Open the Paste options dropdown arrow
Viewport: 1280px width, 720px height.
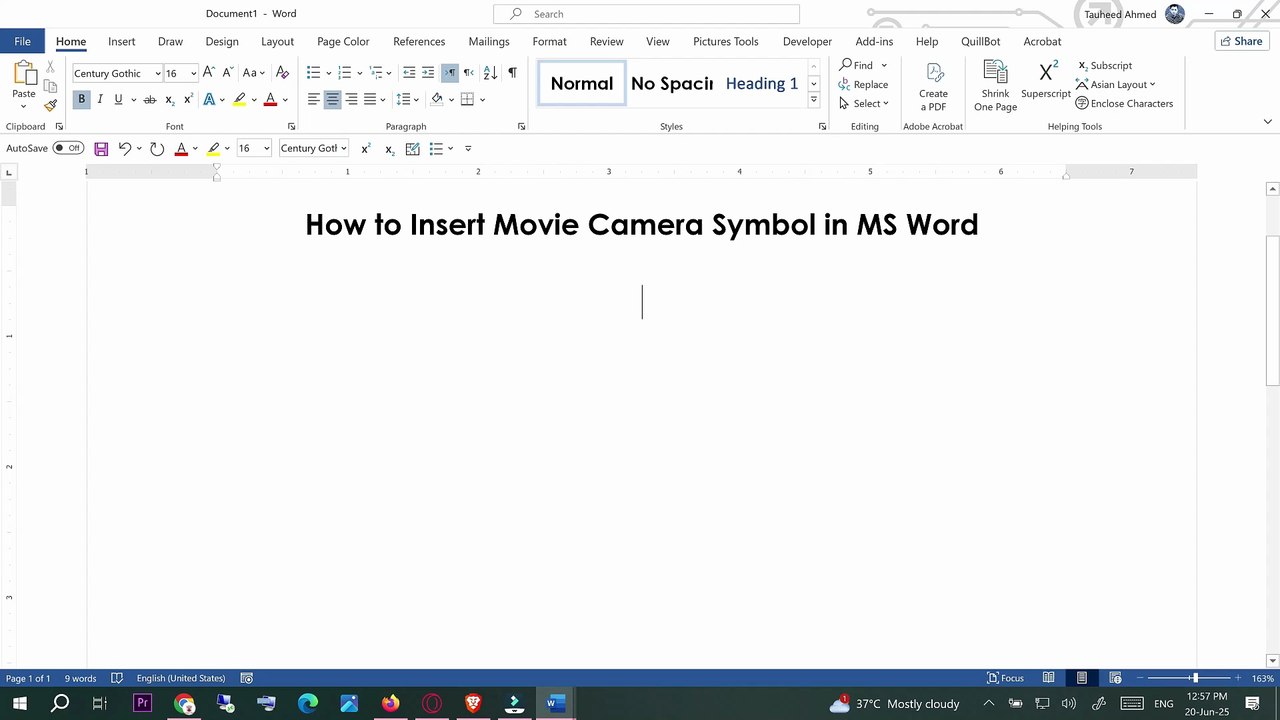[x=24, y=106]
